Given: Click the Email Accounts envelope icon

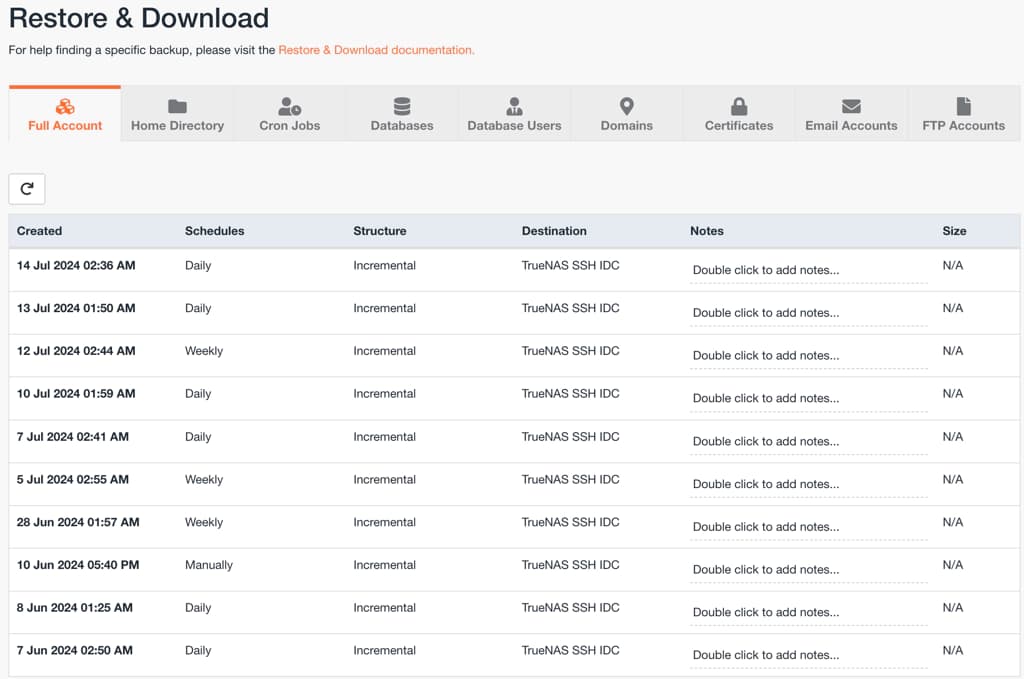Looking at the screenshot, I should point(851,104).
